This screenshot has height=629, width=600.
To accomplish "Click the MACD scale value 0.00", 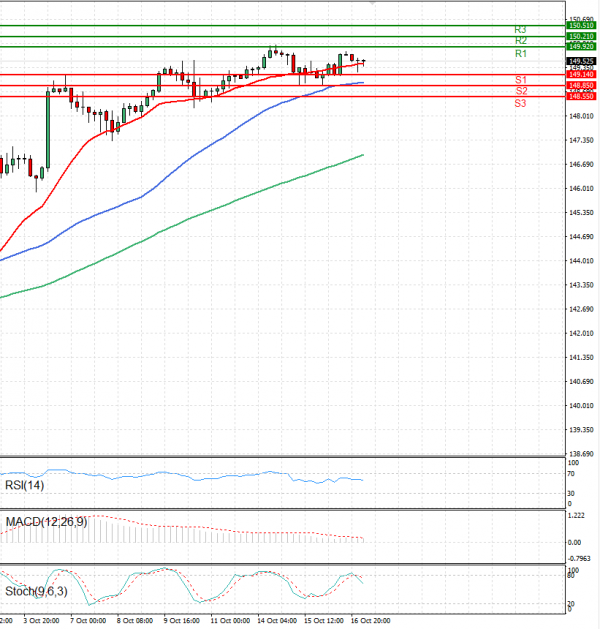I will pyautogui.click(x=574, y=542).
